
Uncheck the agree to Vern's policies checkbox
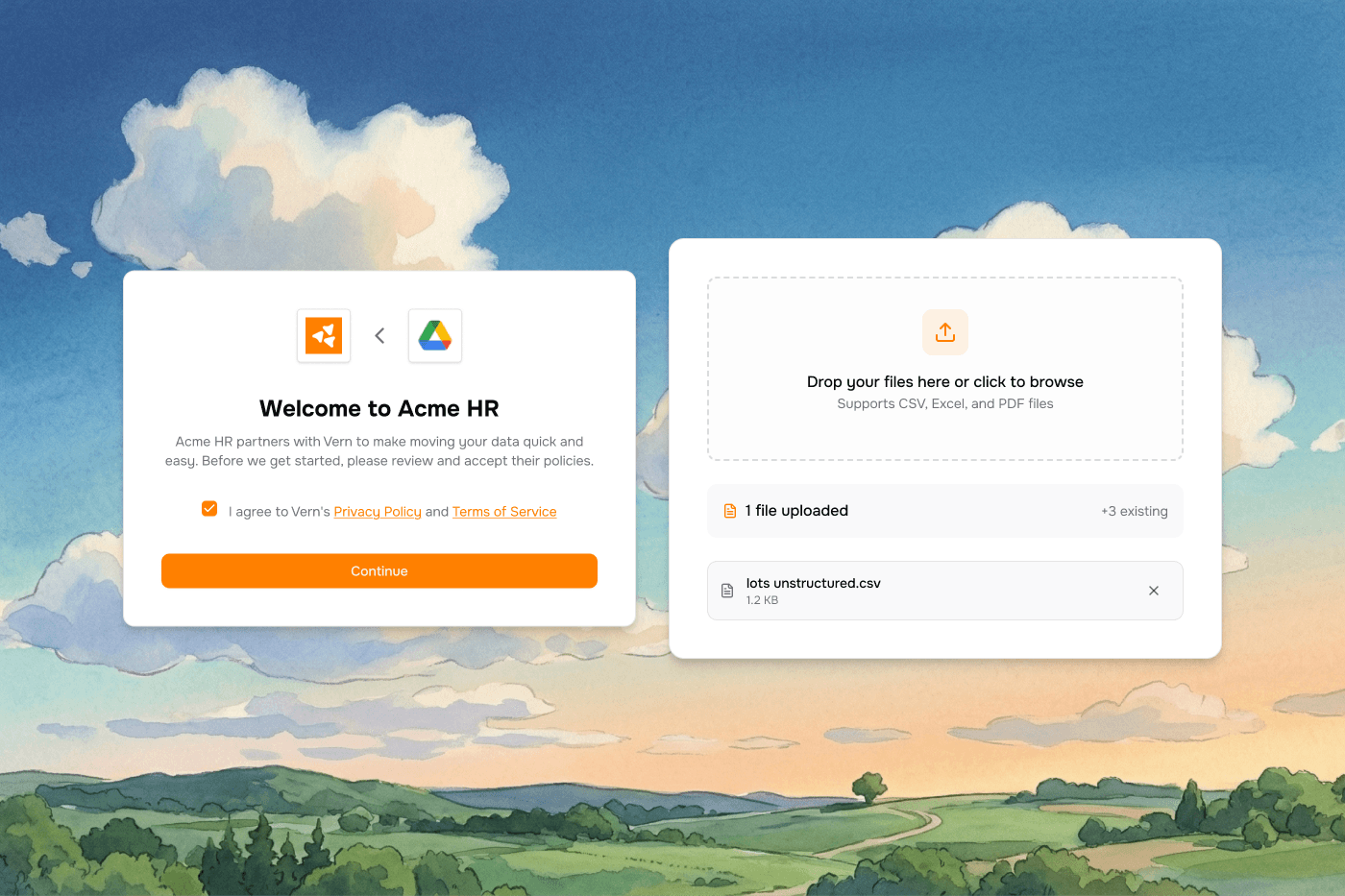coord(209,509)
